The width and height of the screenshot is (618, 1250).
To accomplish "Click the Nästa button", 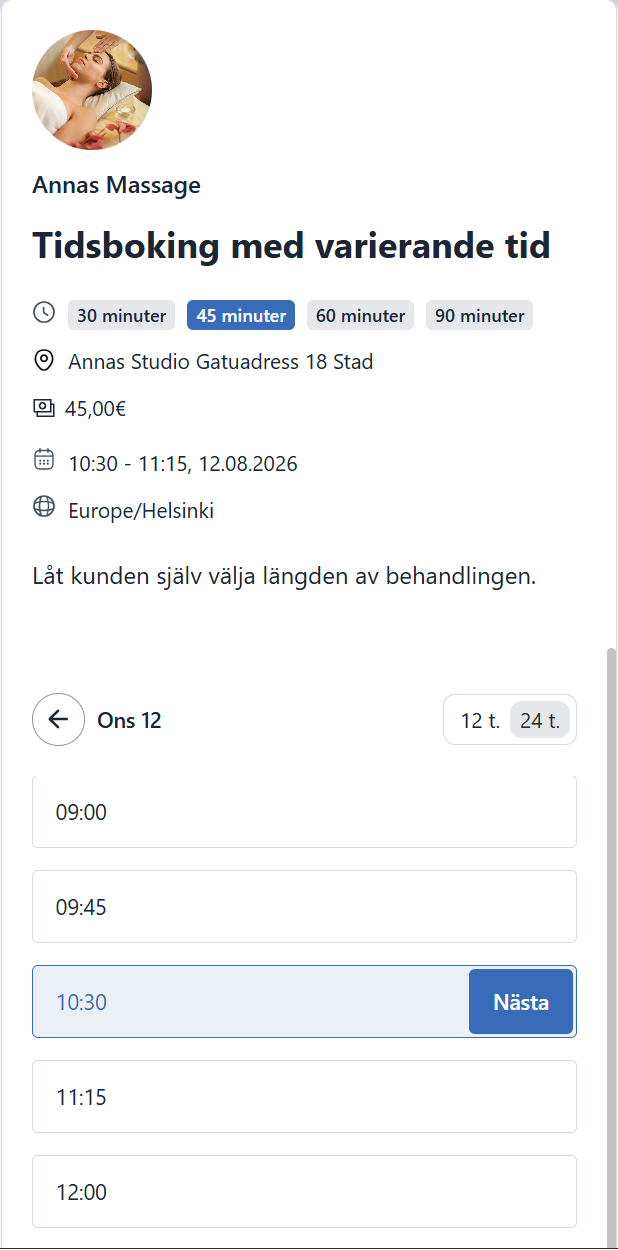I will tap(521, 1002).
